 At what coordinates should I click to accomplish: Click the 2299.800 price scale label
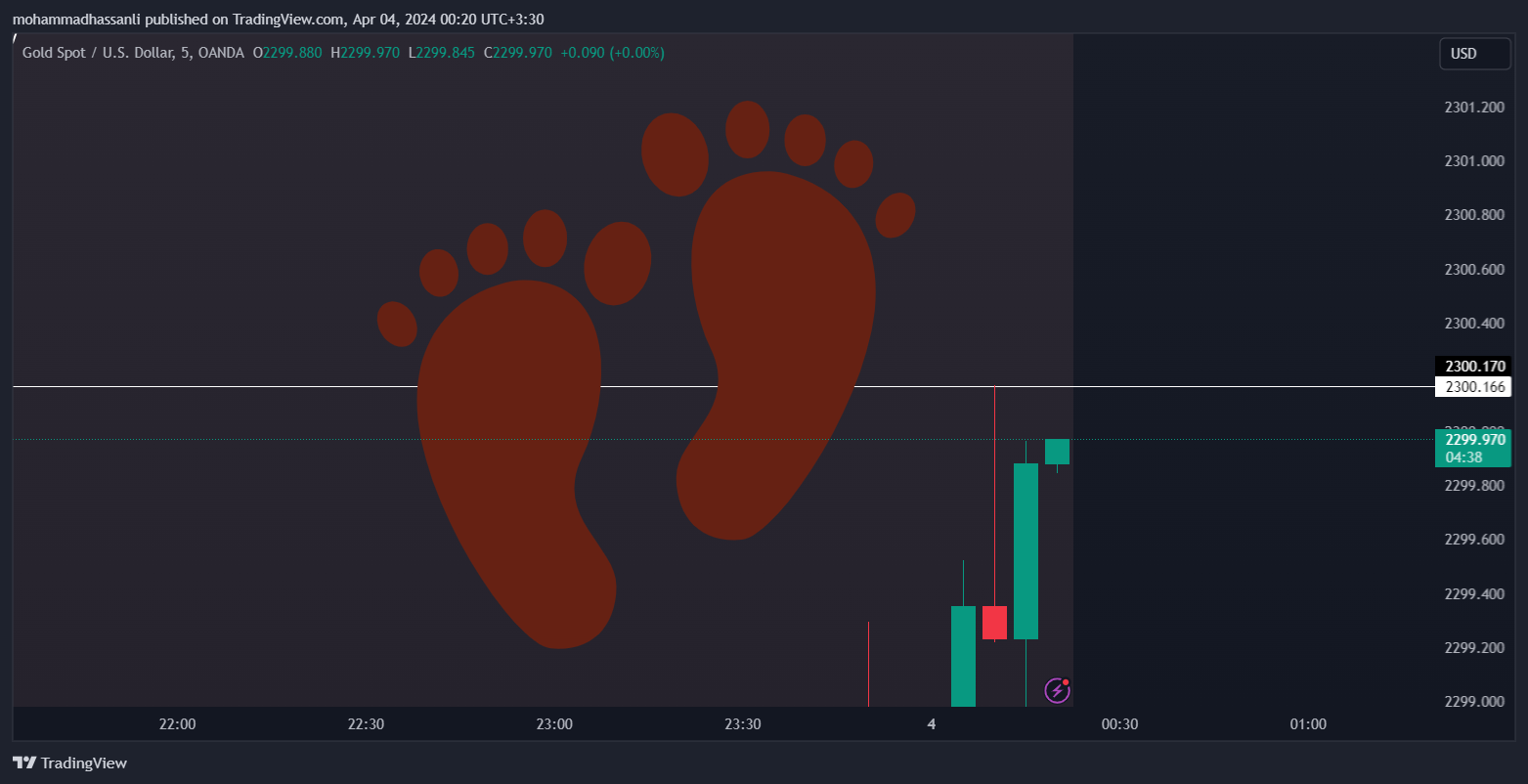click(x=1474, y=486)
